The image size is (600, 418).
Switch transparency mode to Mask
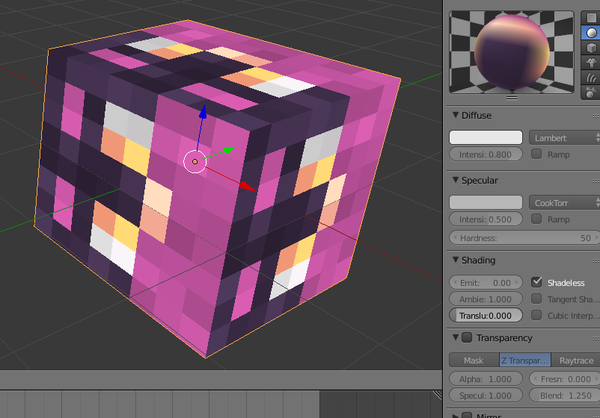(473, 360)
